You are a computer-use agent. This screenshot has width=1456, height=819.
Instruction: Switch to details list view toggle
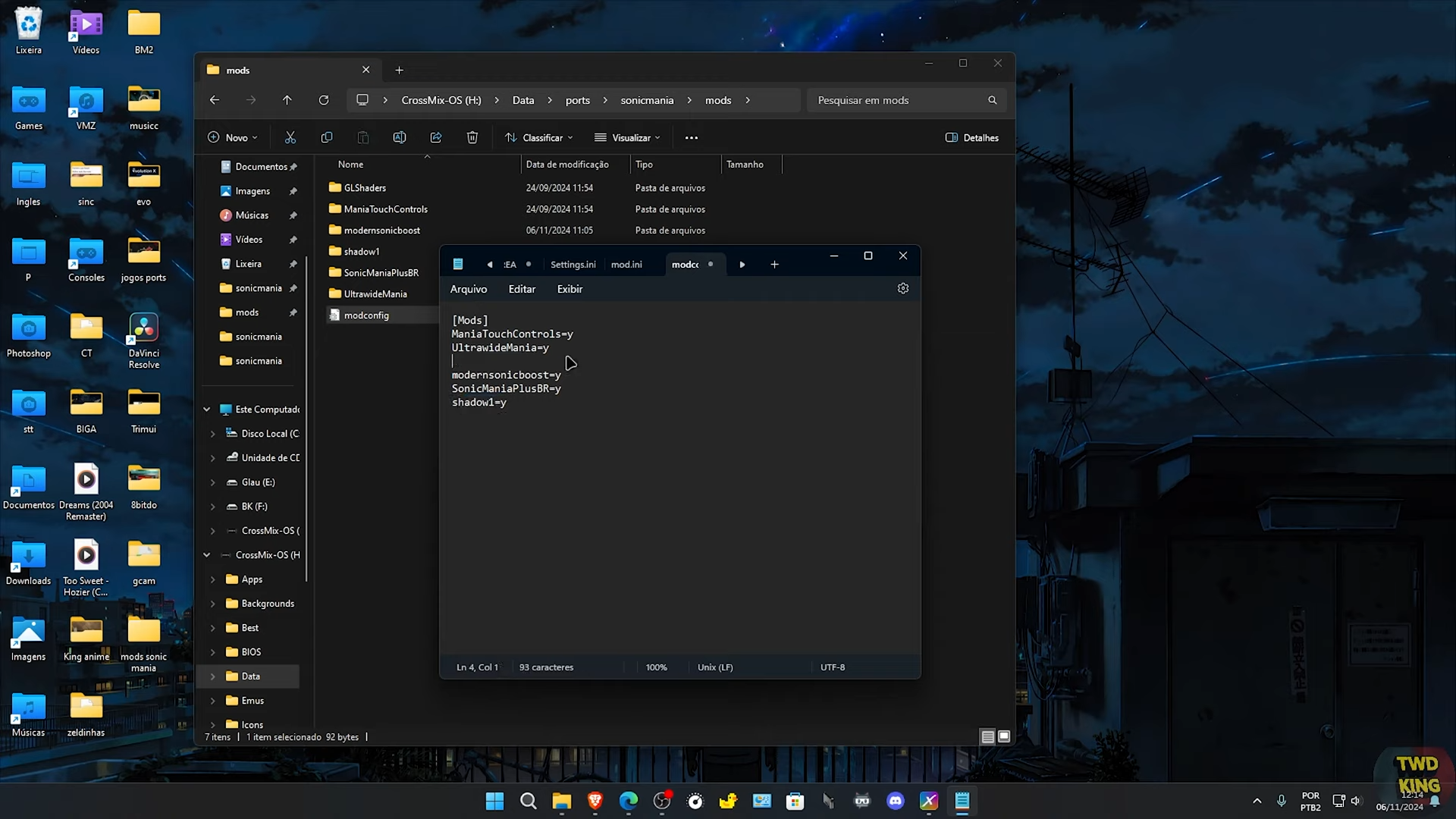[x=987, y=736]
